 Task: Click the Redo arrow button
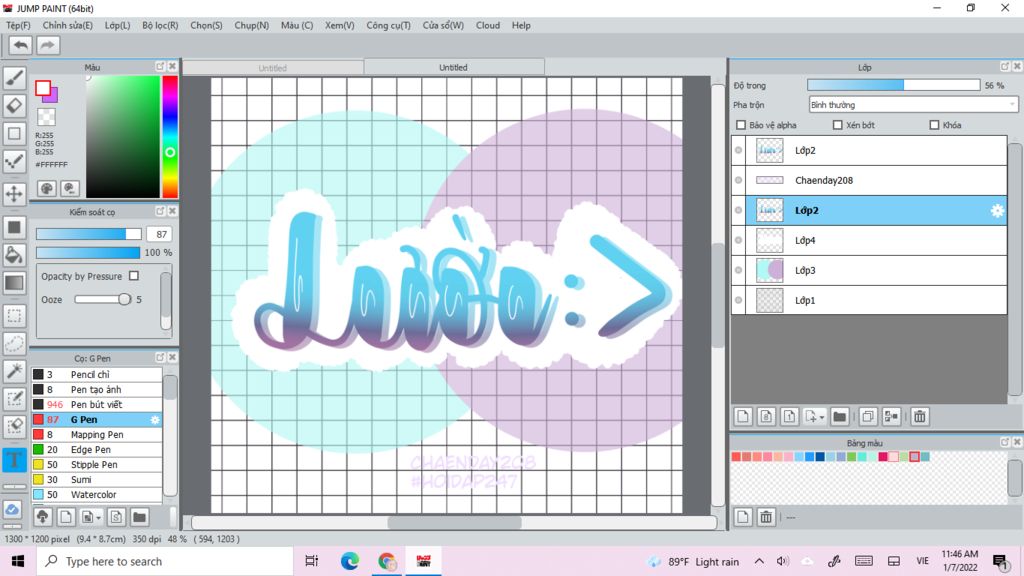pos(47,45)
